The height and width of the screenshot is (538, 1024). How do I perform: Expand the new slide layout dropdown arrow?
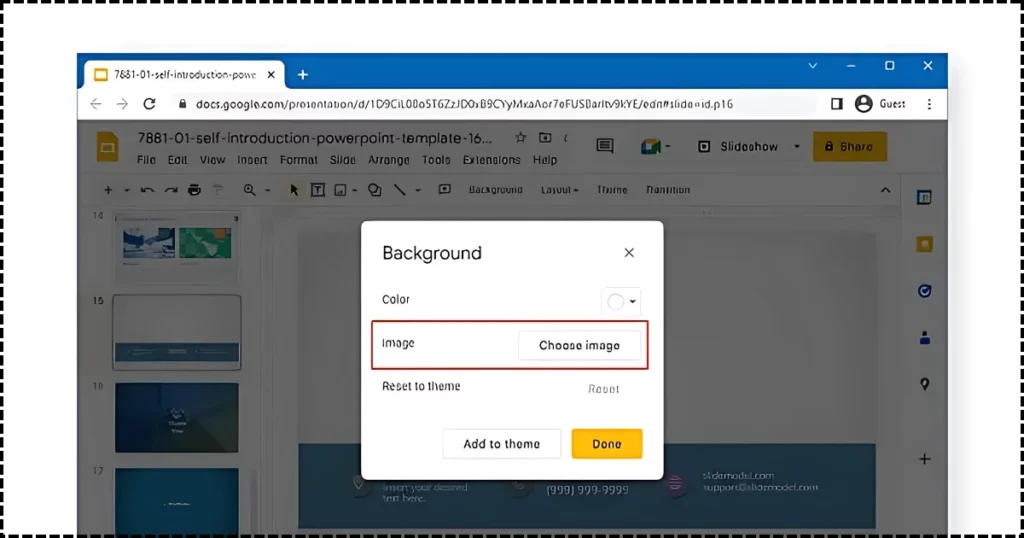(127, 191)
